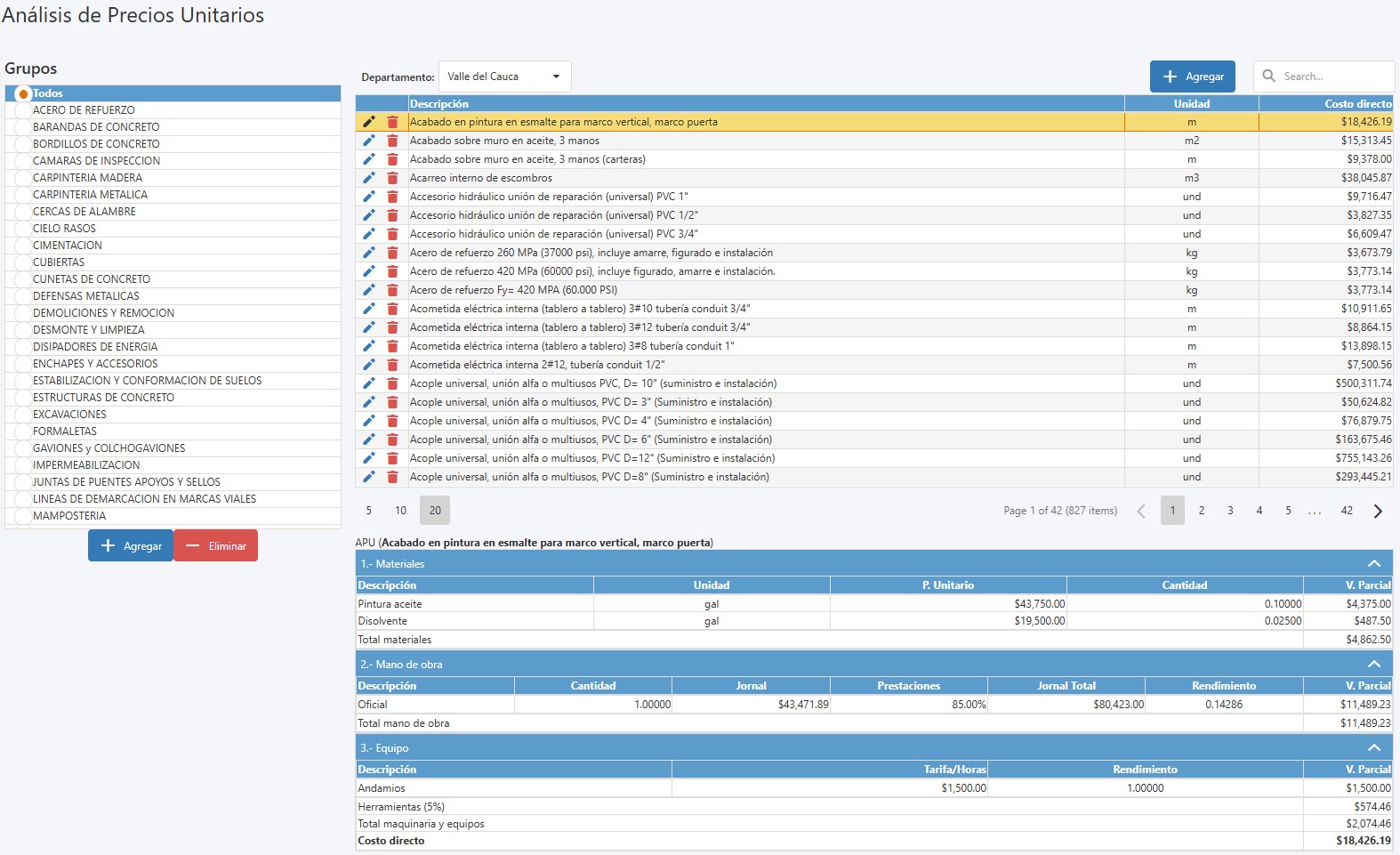Collapse the 2.- Mano de obra section

pyautogui.click(x=1373, y=665)
